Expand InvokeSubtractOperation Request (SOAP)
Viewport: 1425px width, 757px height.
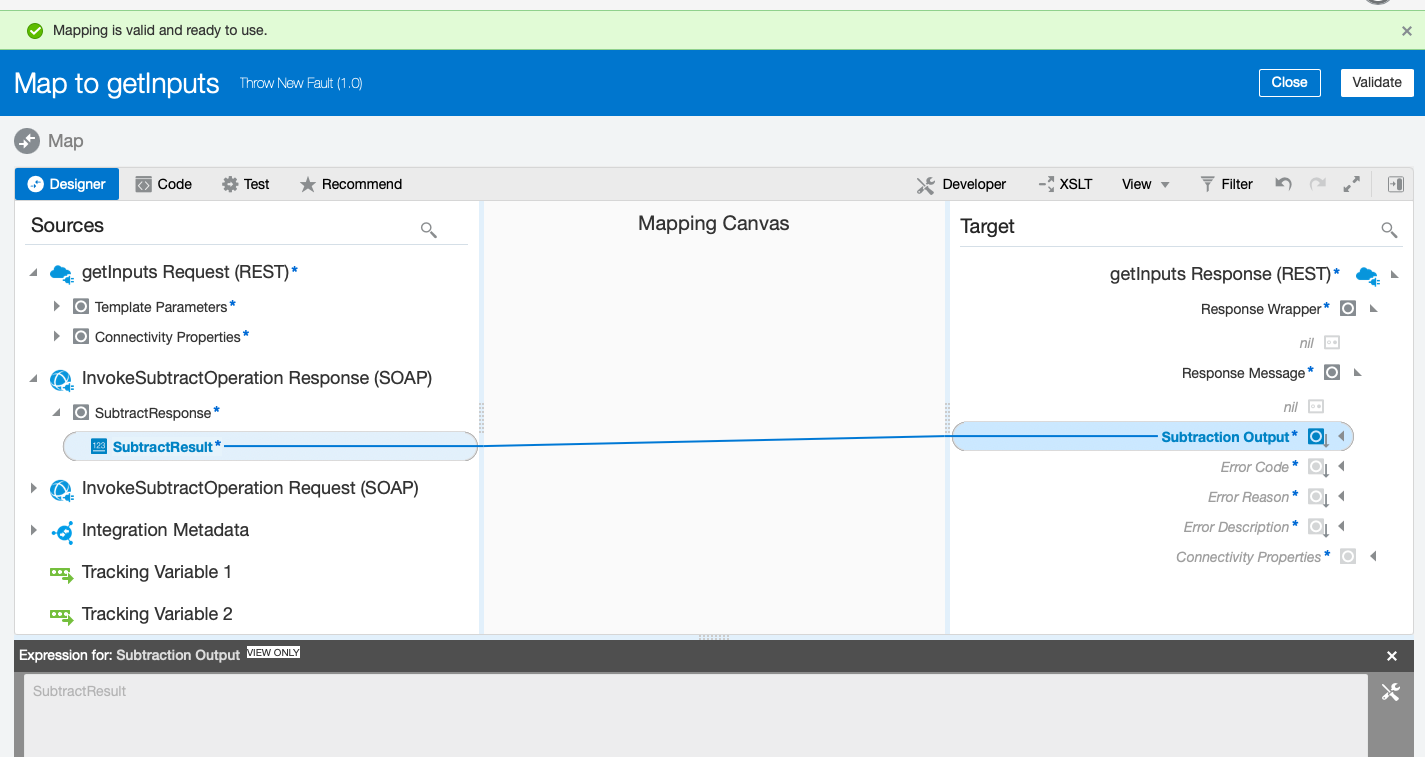pos(33,488)
